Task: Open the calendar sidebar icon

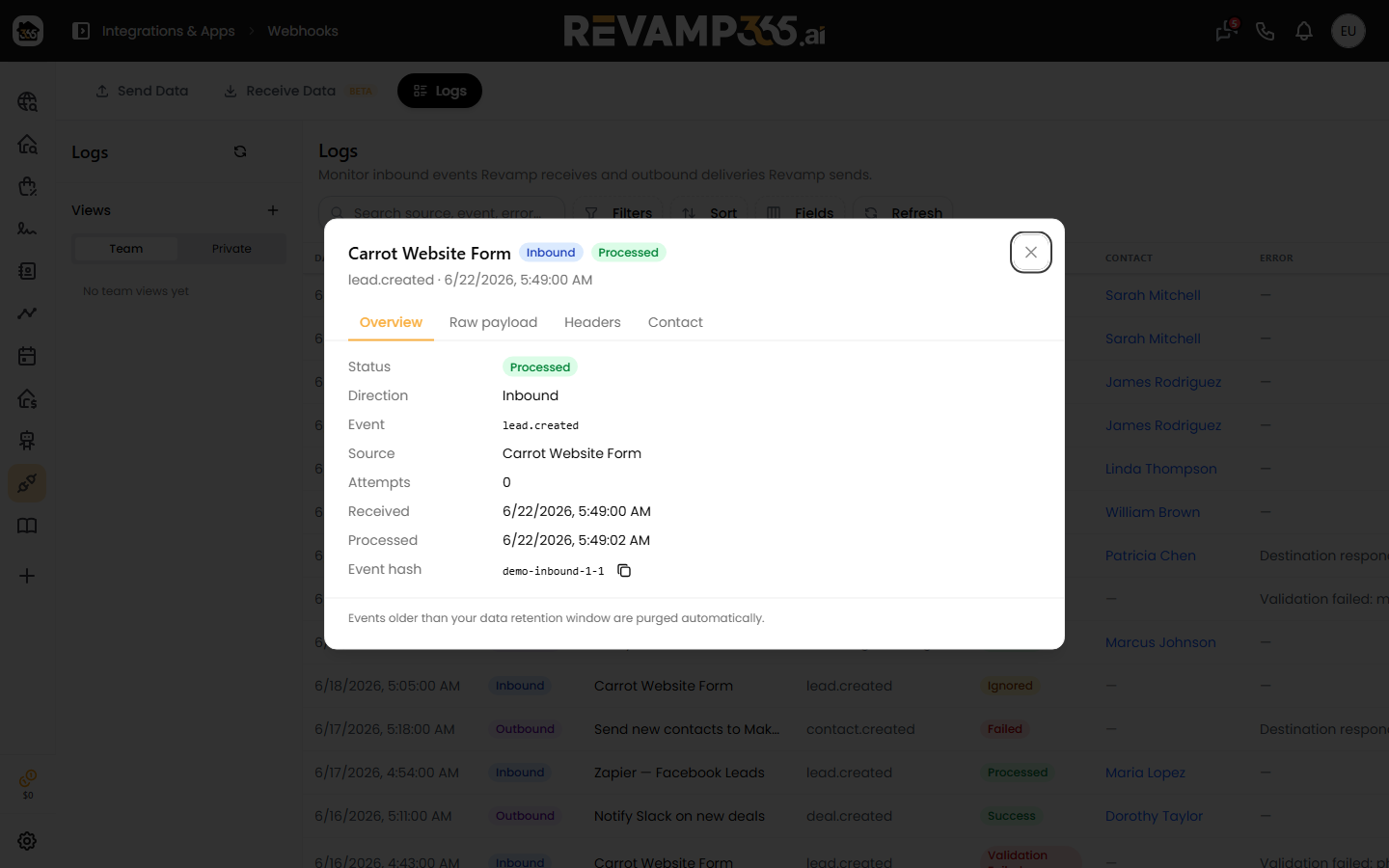Action: pos(27,356)
